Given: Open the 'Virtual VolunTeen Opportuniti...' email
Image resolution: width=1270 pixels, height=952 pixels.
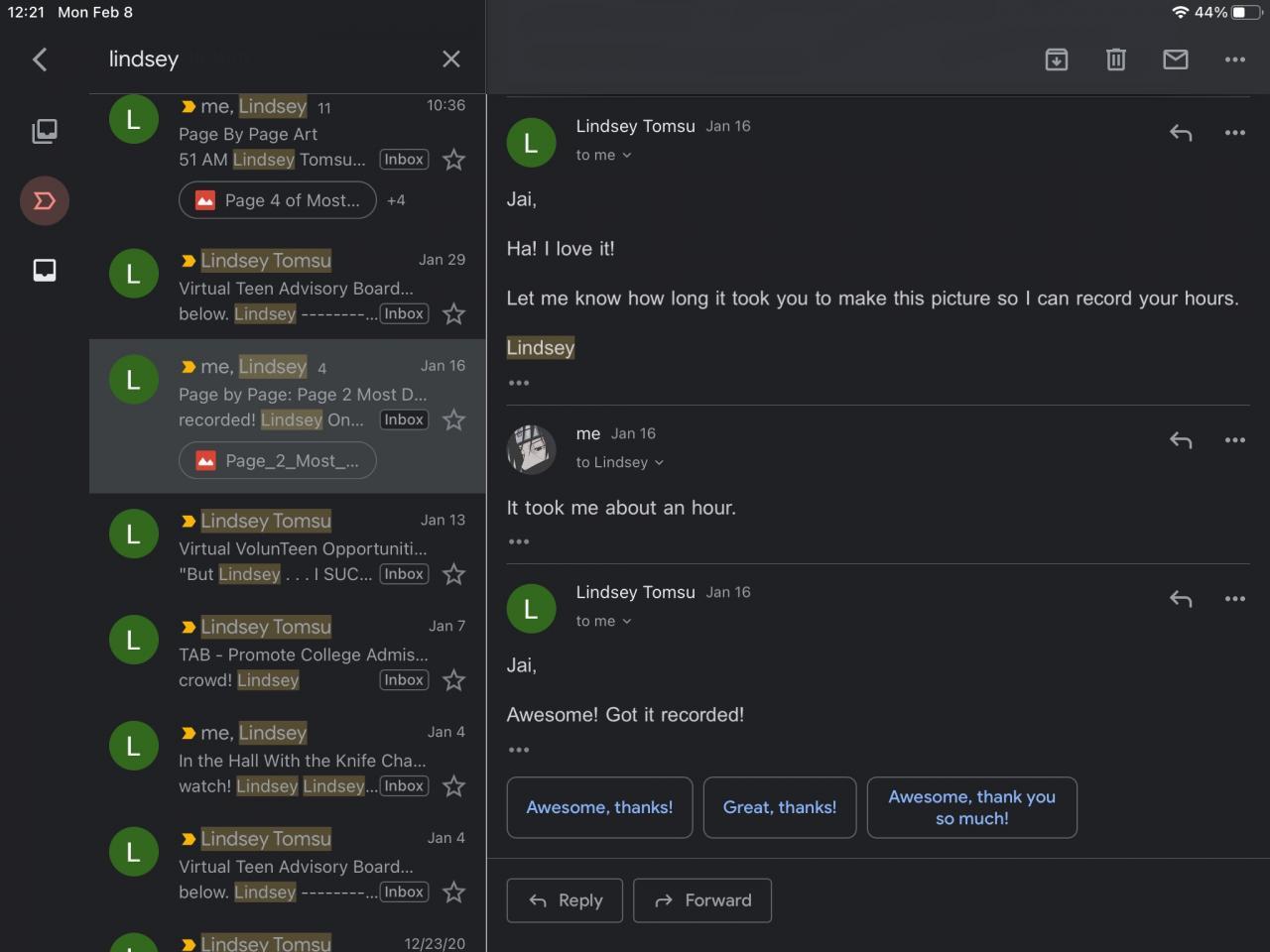Looking at the screenshot, I should pos(288,547).
